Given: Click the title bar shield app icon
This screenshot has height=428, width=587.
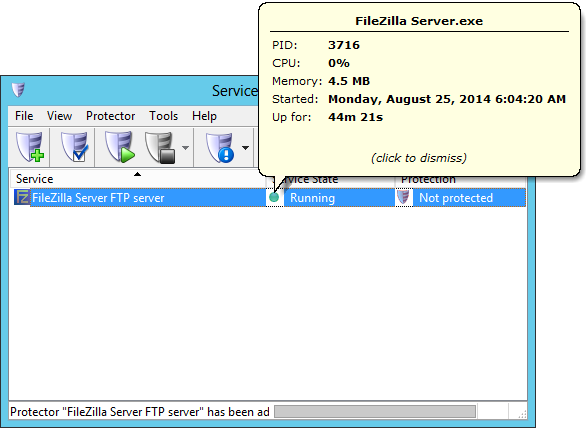Looking at the screenshot, I should pyautogui.click(x=18, y=90).
